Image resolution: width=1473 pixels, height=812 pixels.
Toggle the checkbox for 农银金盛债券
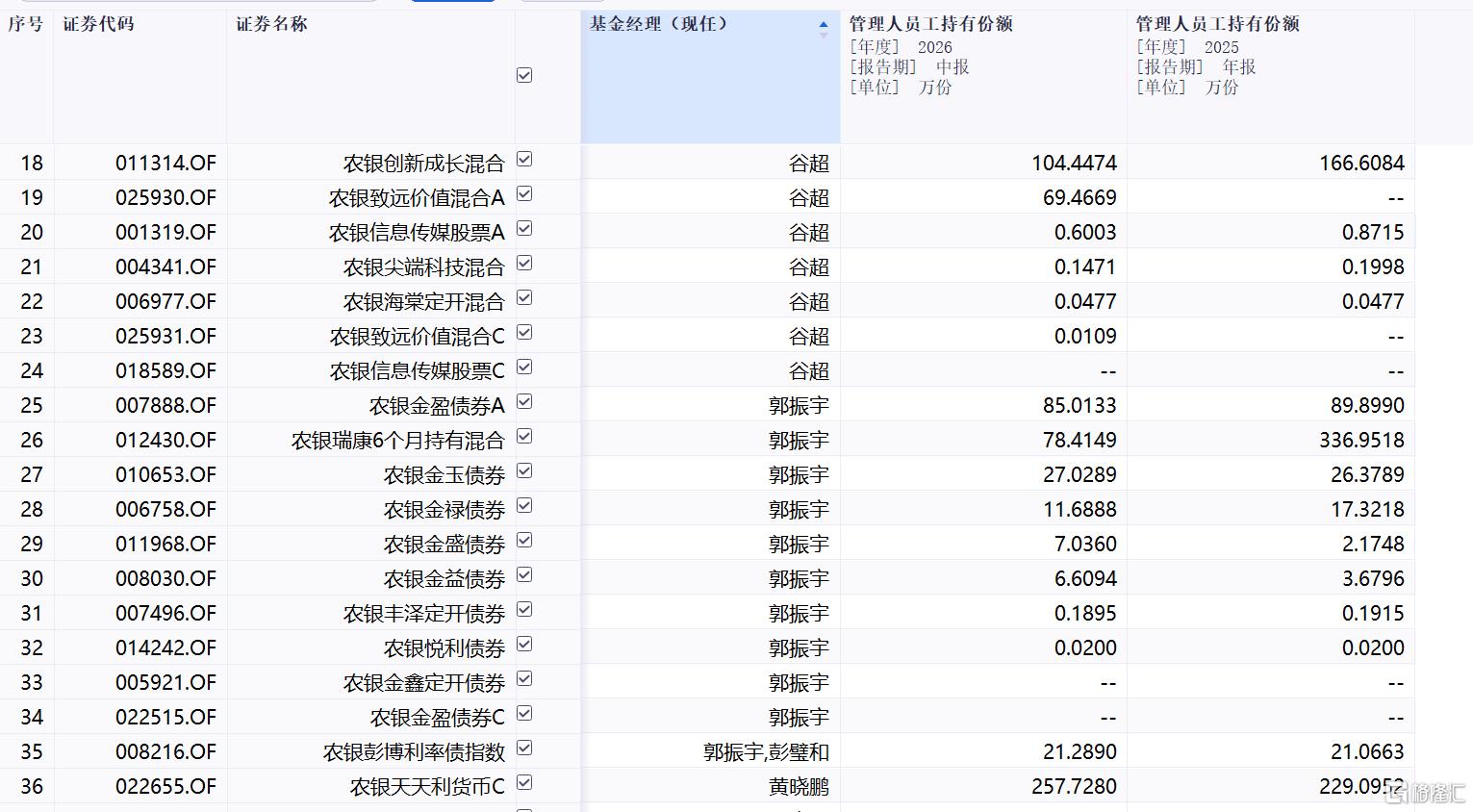coord(524,541)
